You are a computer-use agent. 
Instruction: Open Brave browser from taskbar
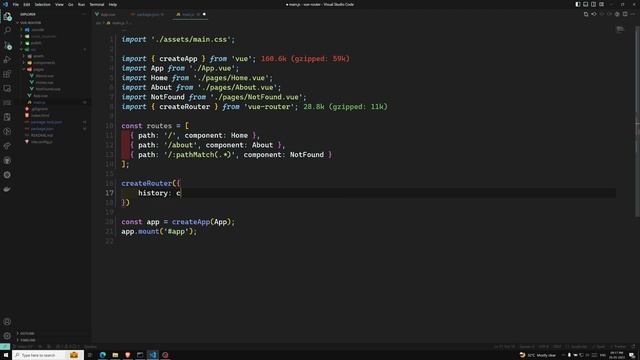(128, 355)
